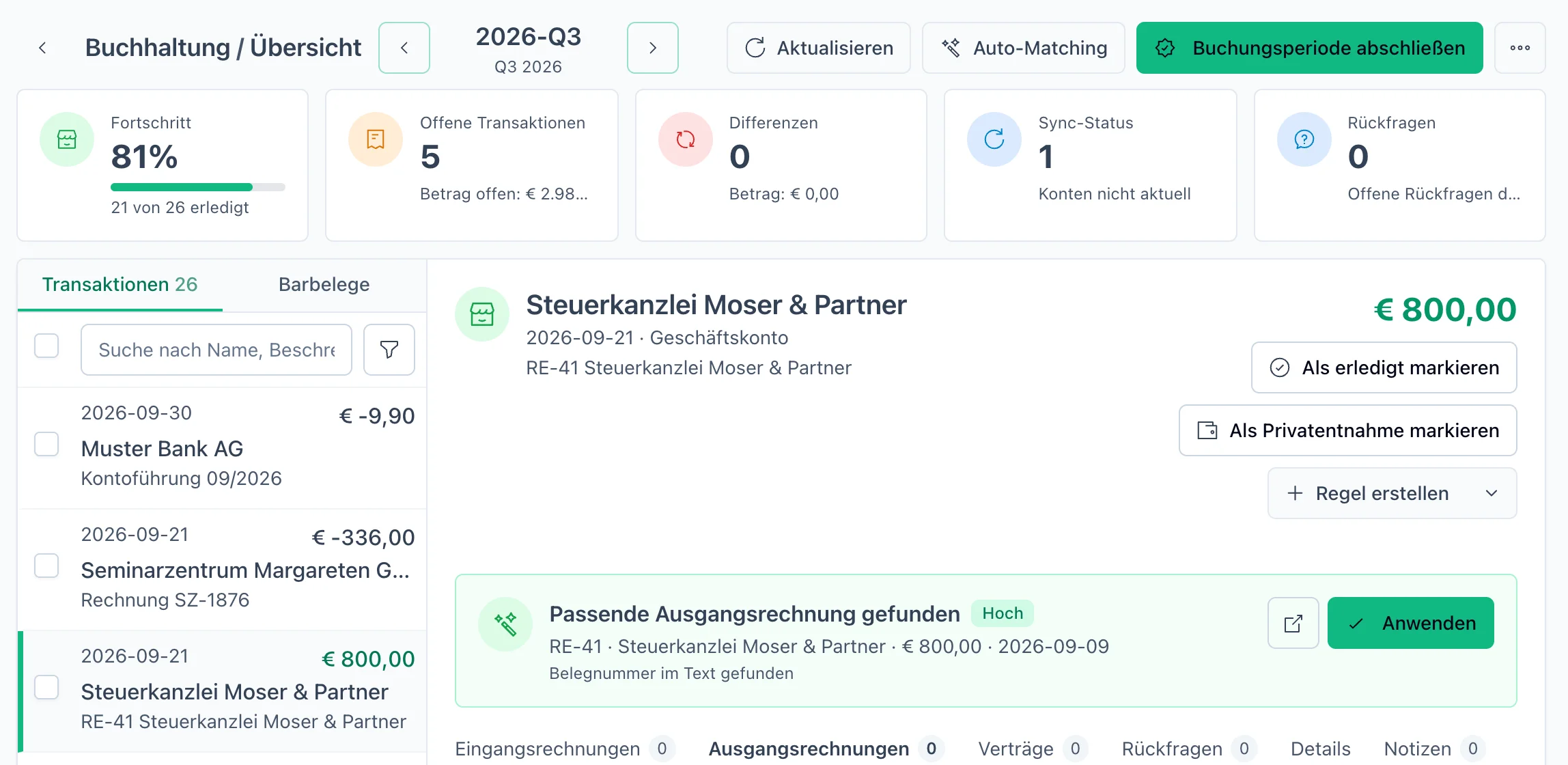Click the Fortschritt progress bar
The width and height of the screenshot is (1568, 765).
198,187
